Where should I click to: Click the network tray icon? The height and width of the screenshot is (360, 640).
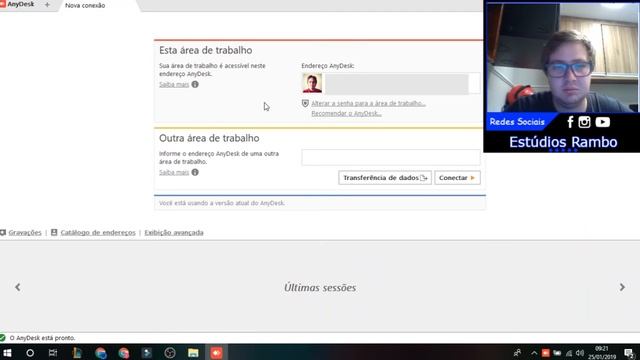569,353
